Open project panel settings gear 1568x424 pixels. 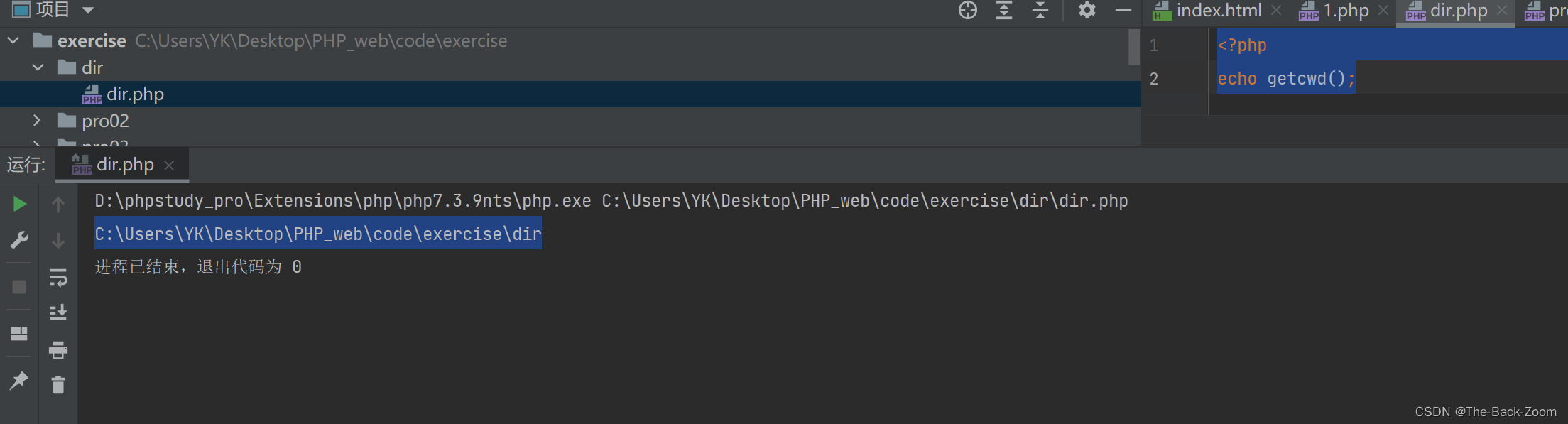[1087, 10]
